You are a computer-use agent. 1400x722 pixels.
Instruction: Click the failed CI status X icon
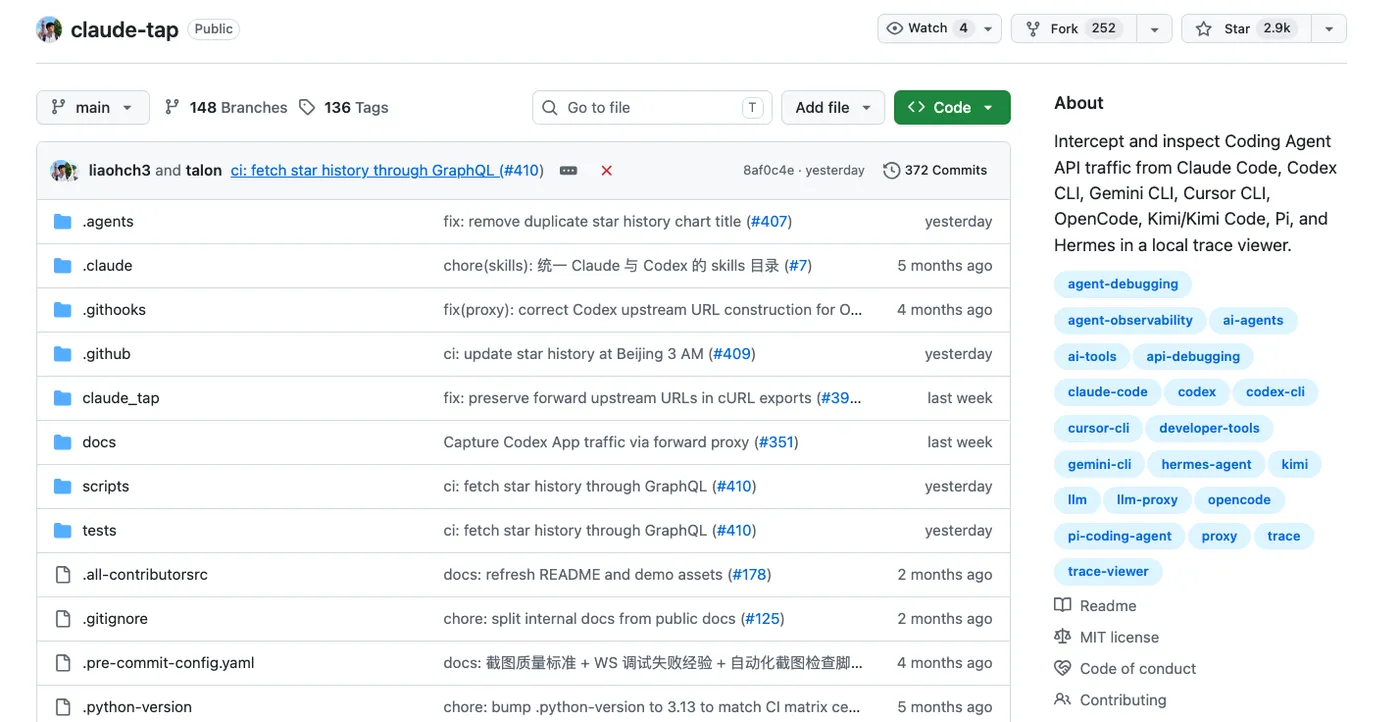click(606, 170)
